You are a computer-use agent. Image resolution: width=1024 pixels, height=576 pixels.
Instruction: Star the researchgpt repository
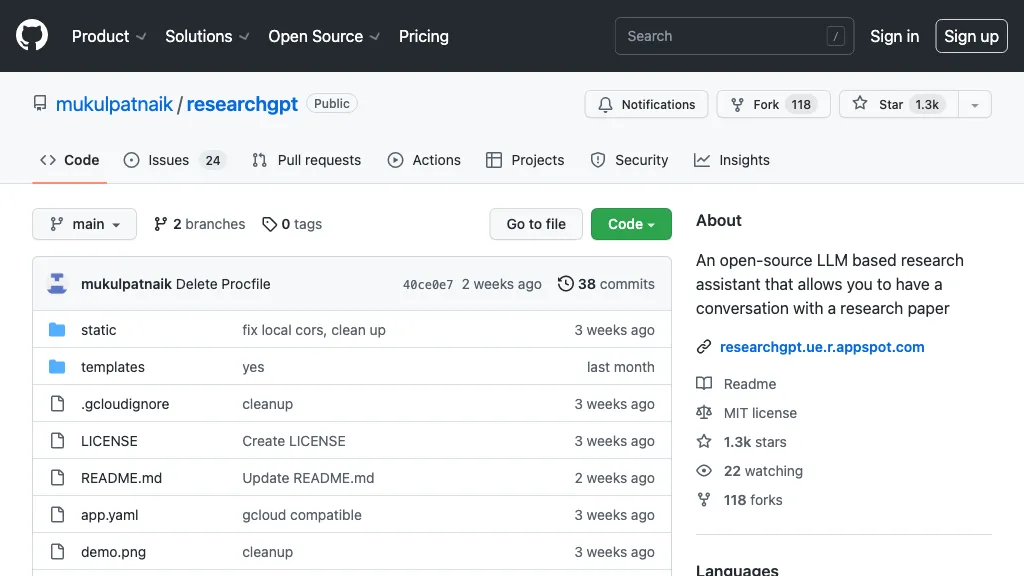897,104
